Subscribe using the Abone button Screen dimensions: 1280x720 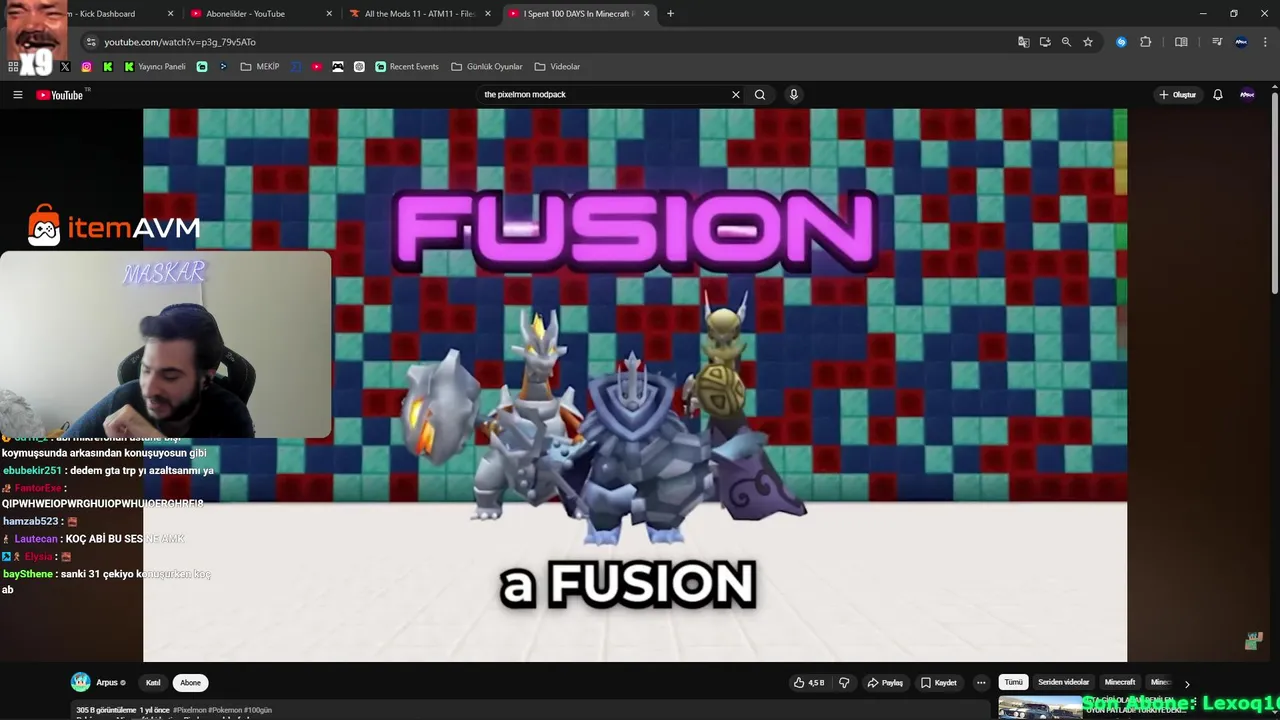[190, 683]
